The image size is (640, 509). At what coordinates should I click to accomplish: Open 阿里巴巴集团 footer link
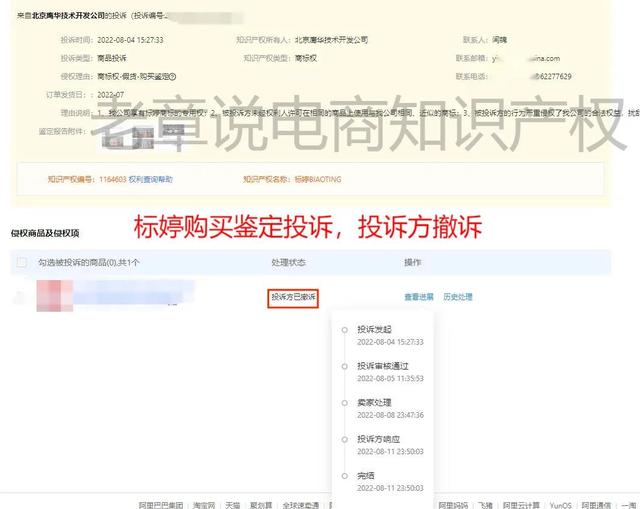tap(161, 505)
